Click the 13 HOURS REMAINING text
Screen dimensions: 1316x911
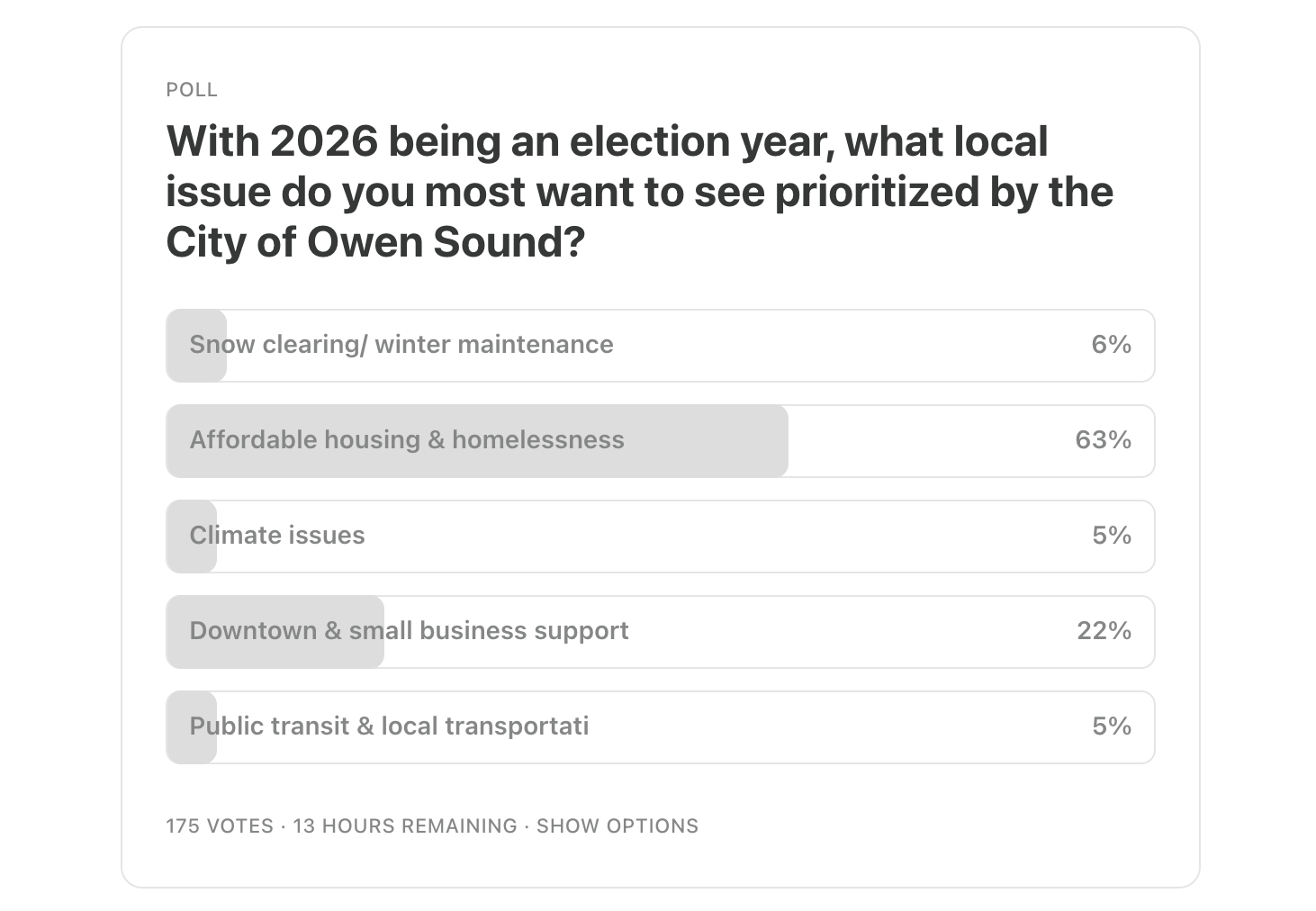(x=405, y=826)
